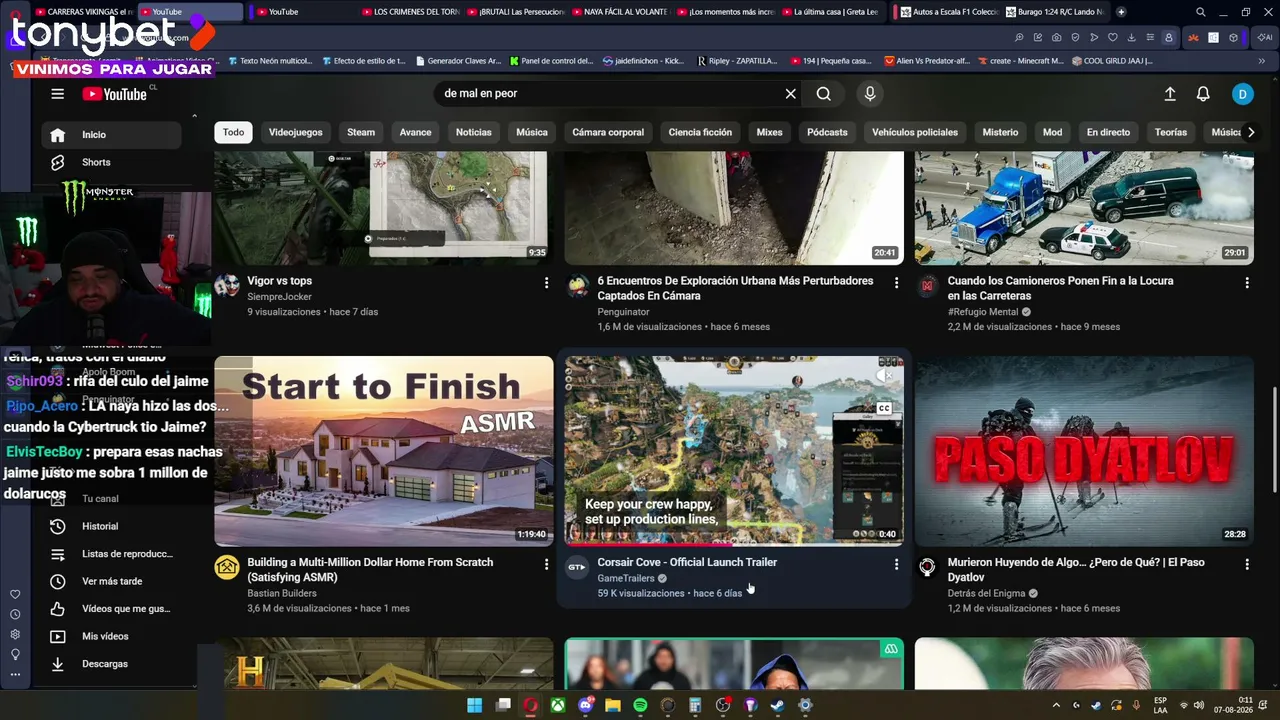Play the "PASO DYATLOV" thumbnail
1280x720 pixels.
[1084, 451]
